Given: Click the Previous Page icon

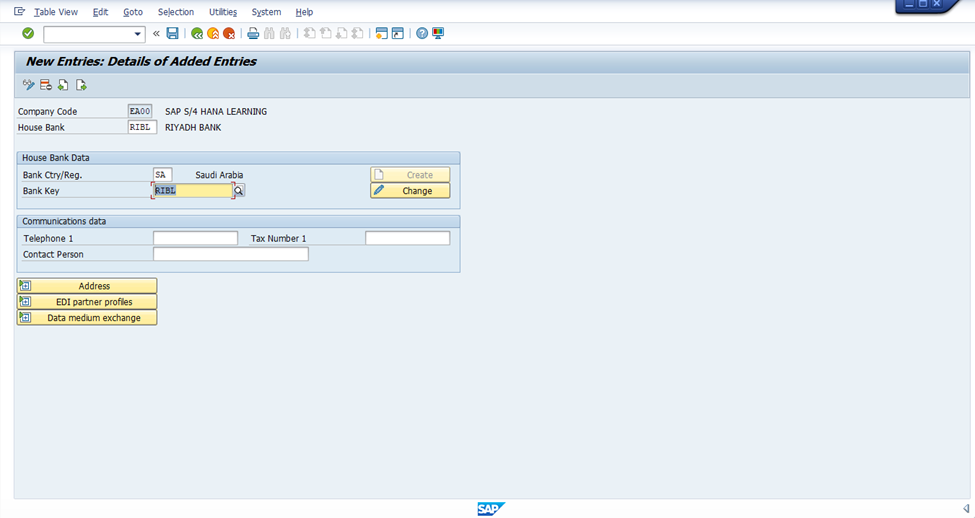Looking at the screenshot, I should pos(326,34).
